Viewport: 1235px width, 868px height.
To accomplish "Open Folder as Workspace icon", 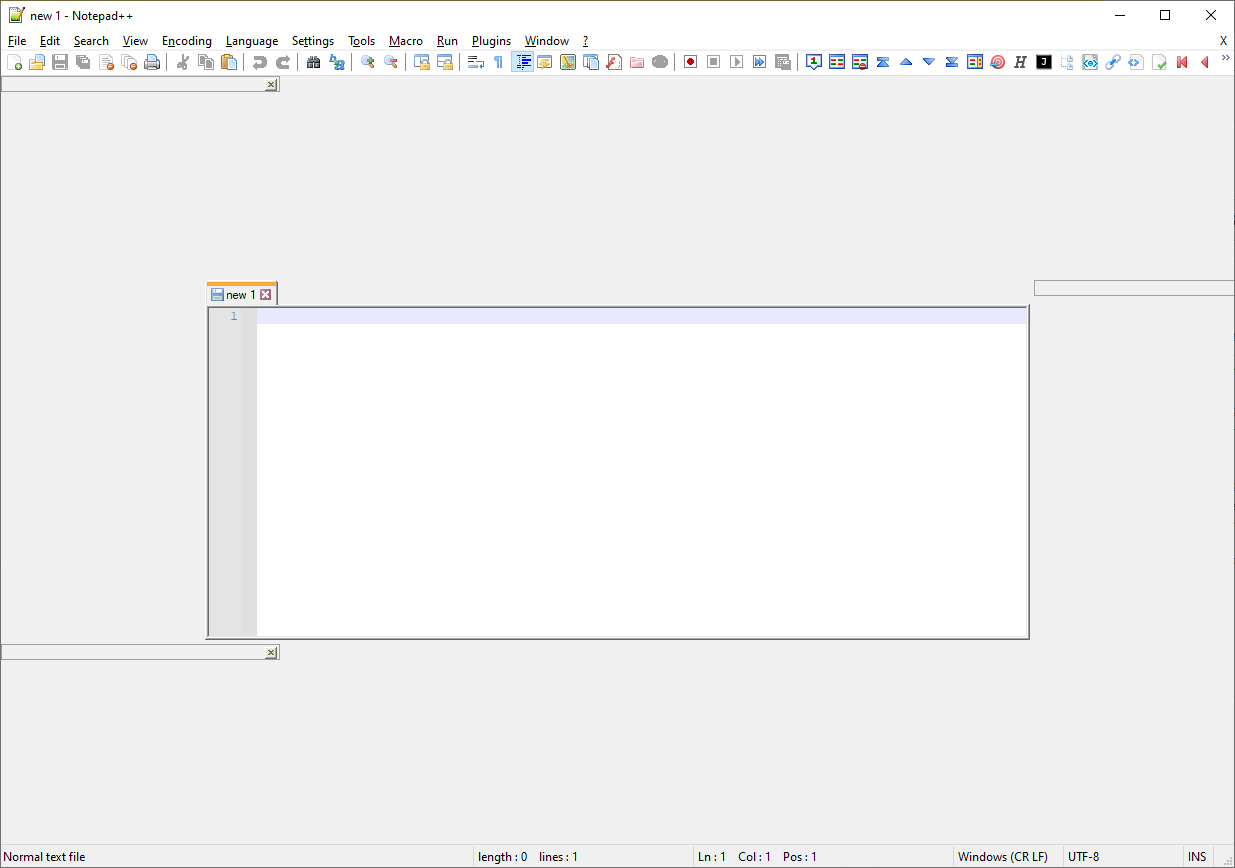I will point(637,62).
